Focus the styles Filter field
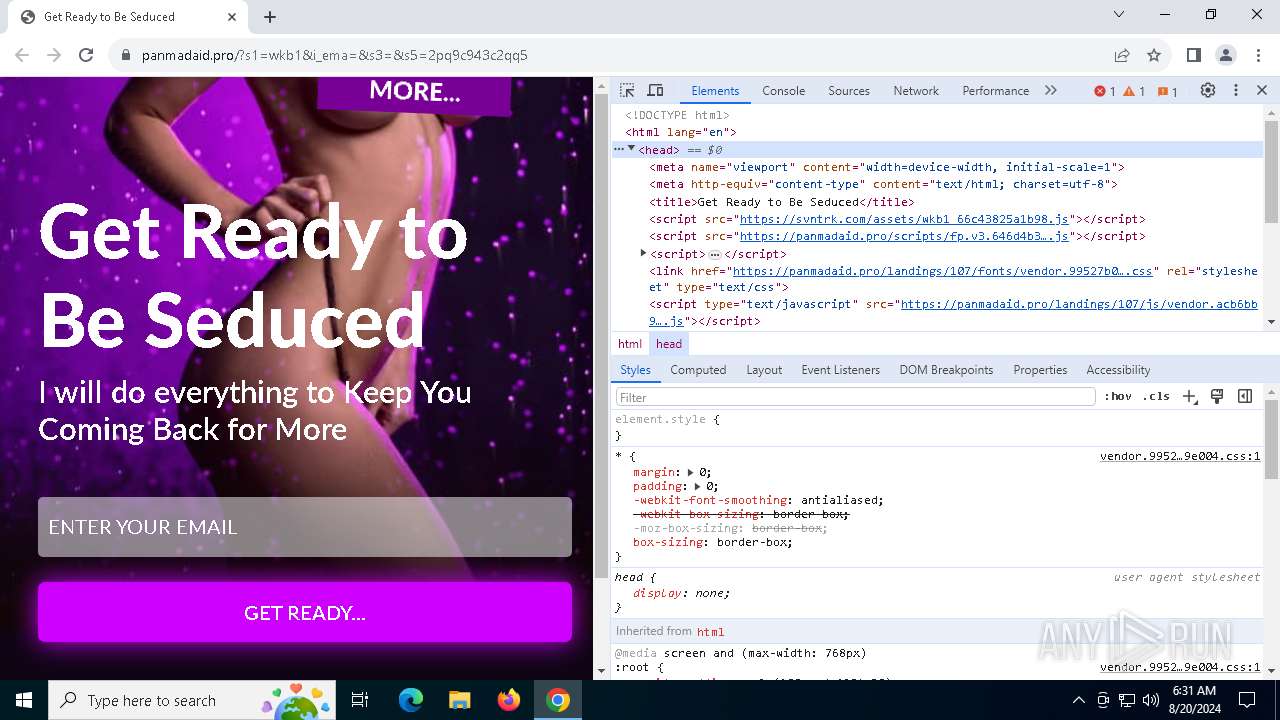 click(856, 397)
